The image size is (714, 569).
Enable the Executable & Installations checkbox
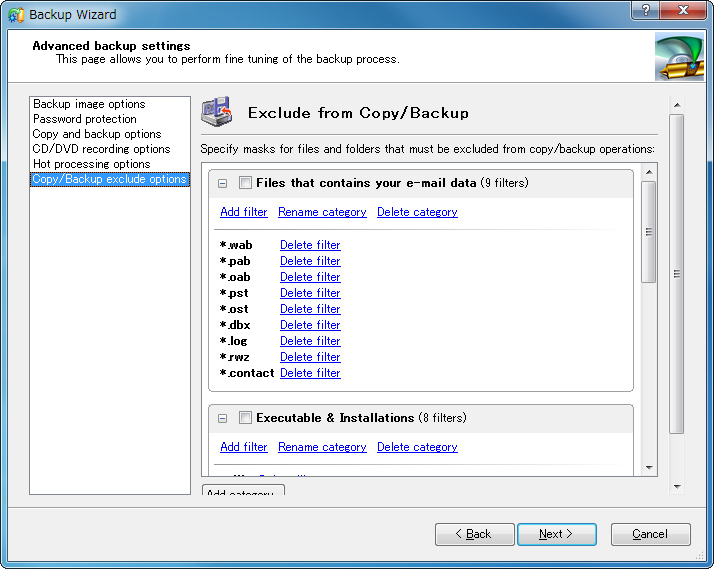245,418
